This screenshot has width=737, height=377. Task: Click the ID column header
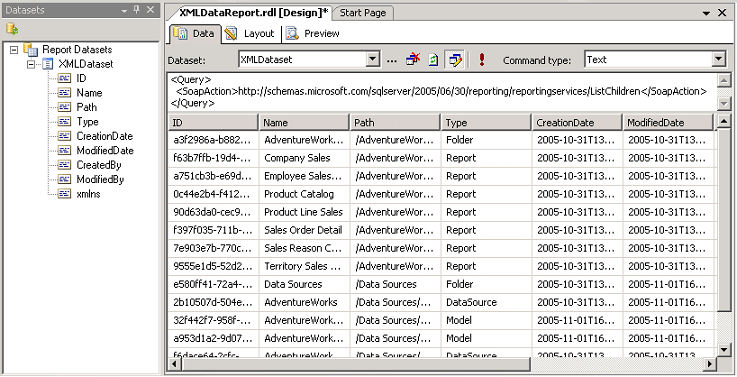pyautogui.click(x=213, y=122)
